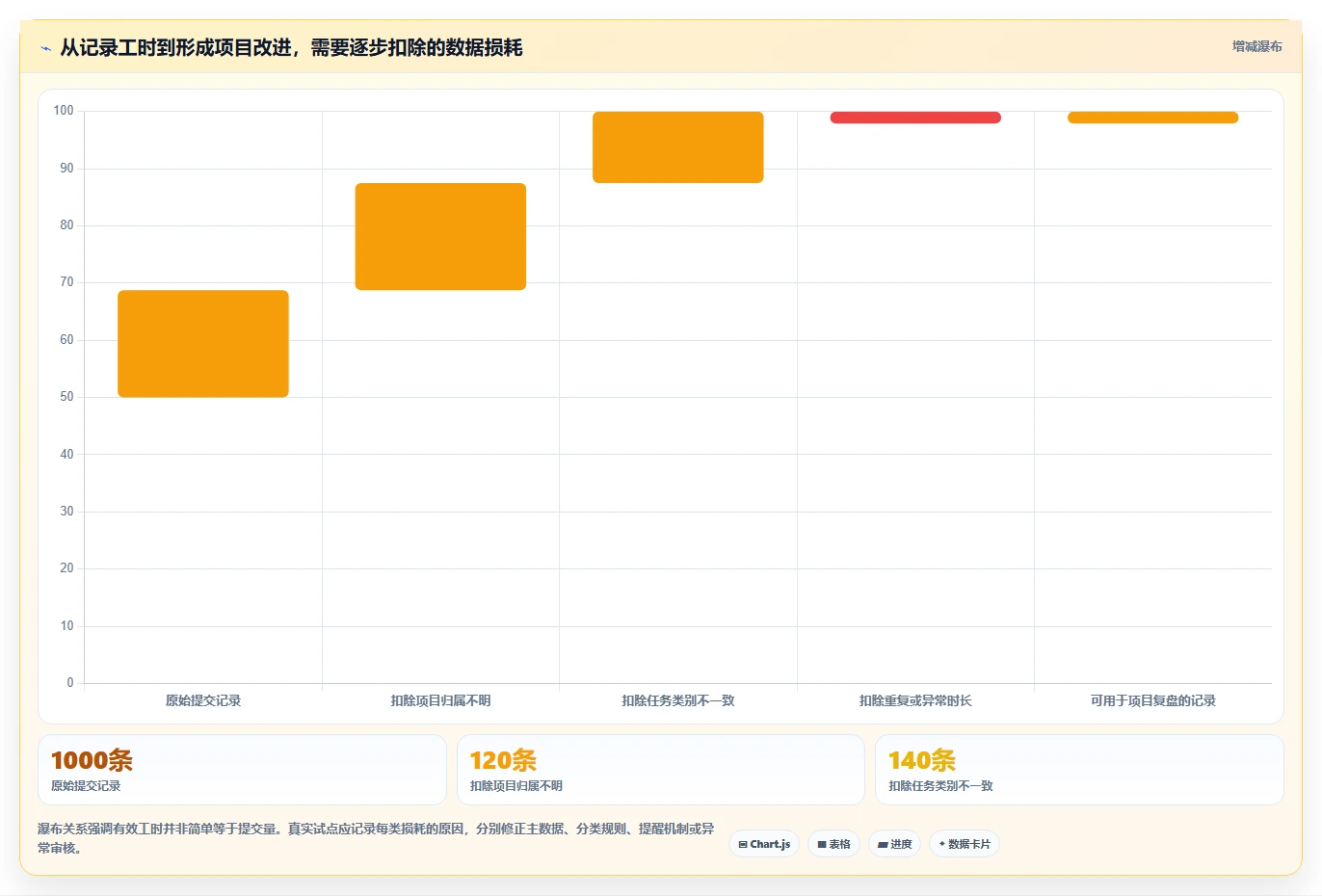Screen dimensions: 1322x896
Task: Click the lightning icon beside the chart title
Action: tap(45, 48)
